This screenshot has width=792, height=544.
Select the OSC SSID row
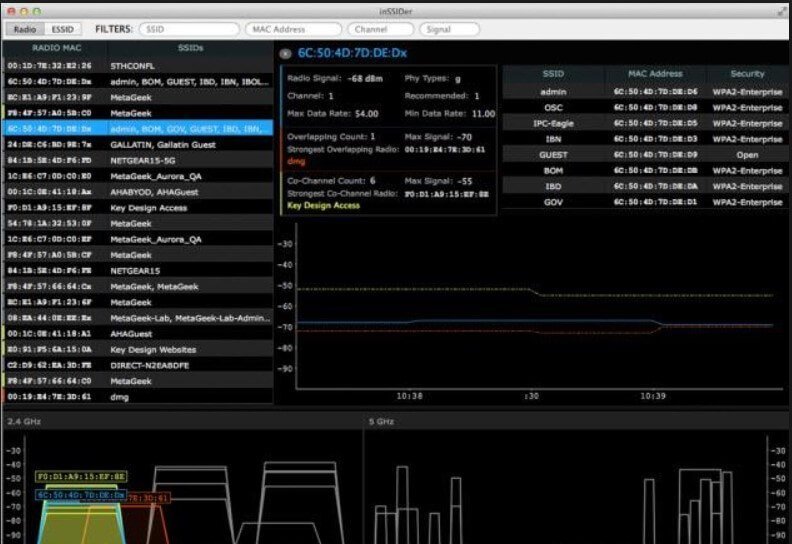pos(646,108)
